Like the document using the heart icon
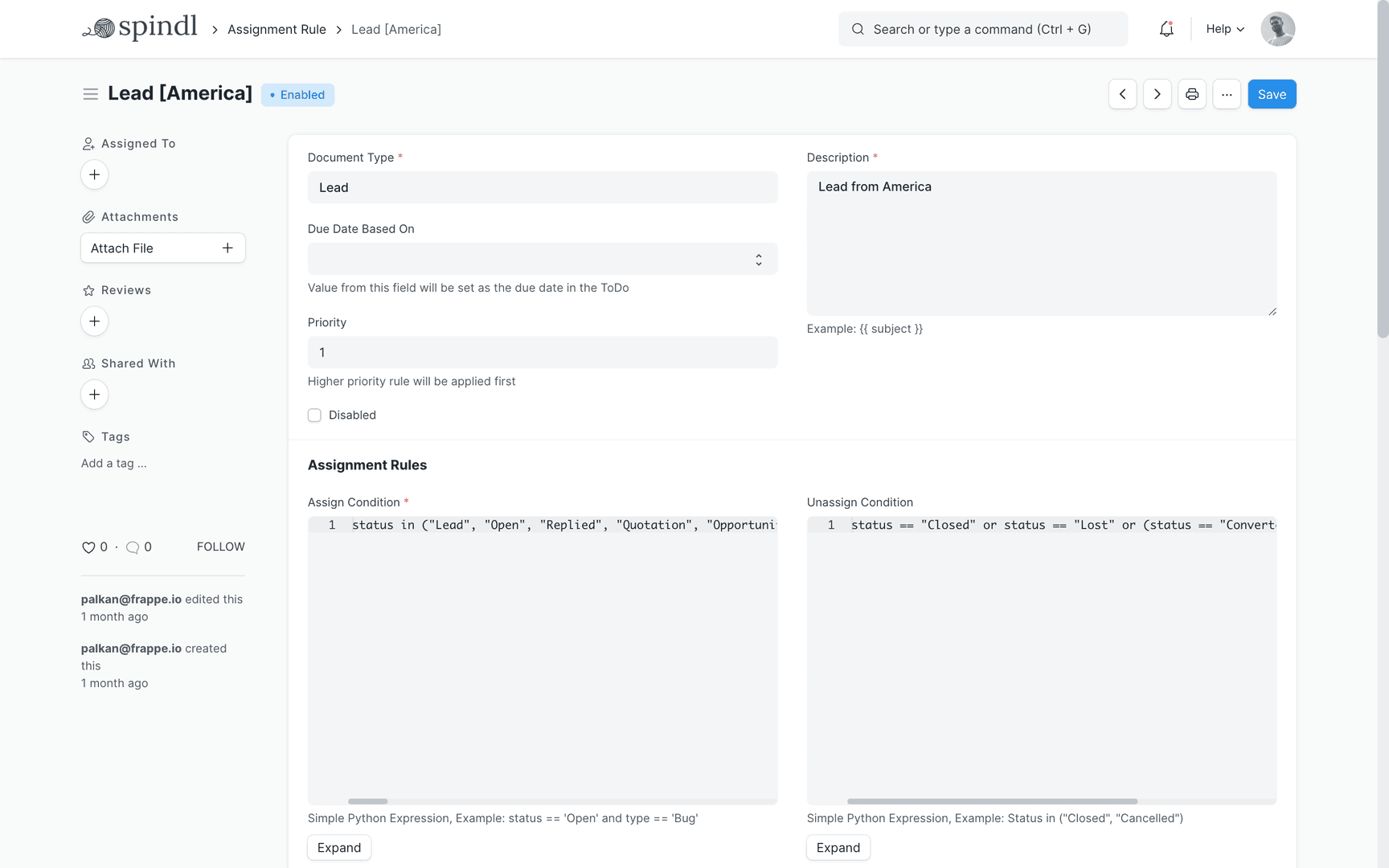1389x868 pixels. [88, 547]
